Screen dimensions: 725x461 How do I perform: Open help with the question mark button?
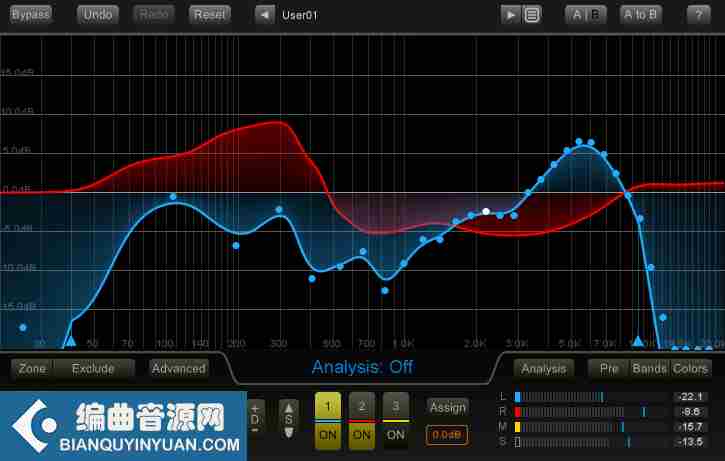pyautogui.click(x=699, y=15)
